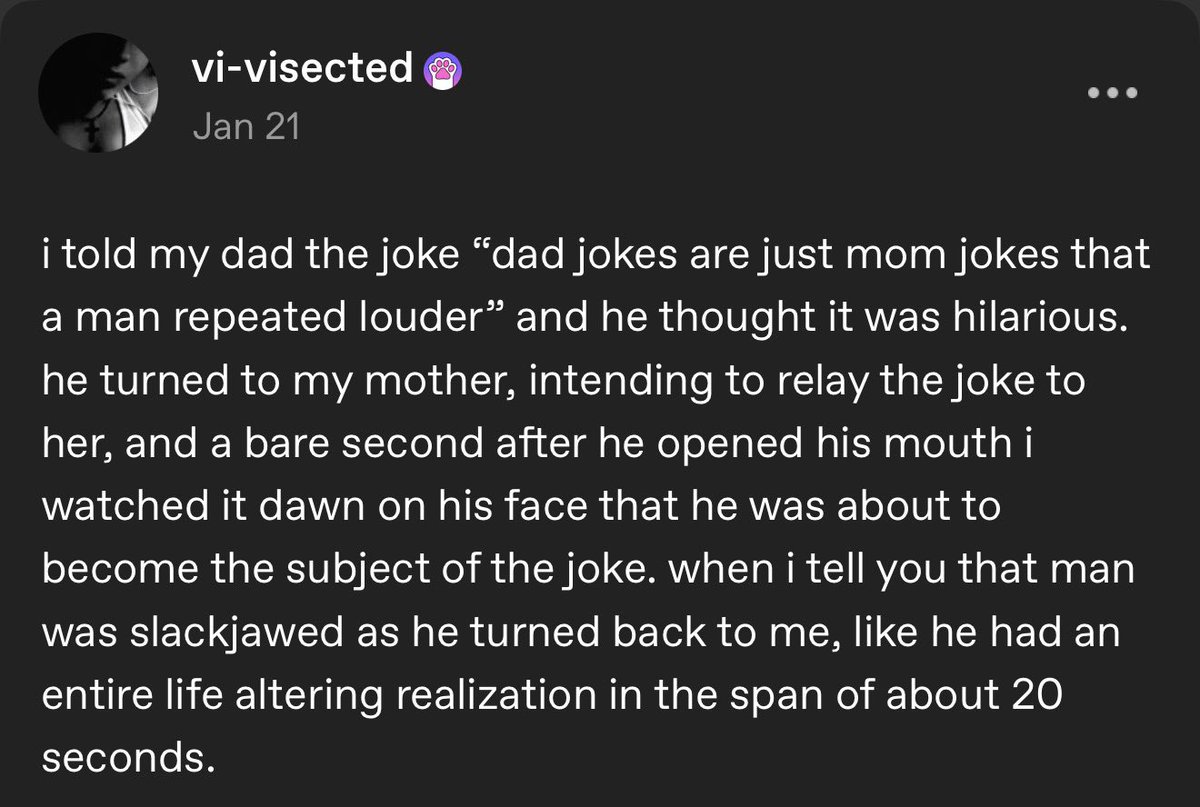Screen dimensions: 1200x807
Task: Click the final word "seconds." in the post
Action: (129, 759)
